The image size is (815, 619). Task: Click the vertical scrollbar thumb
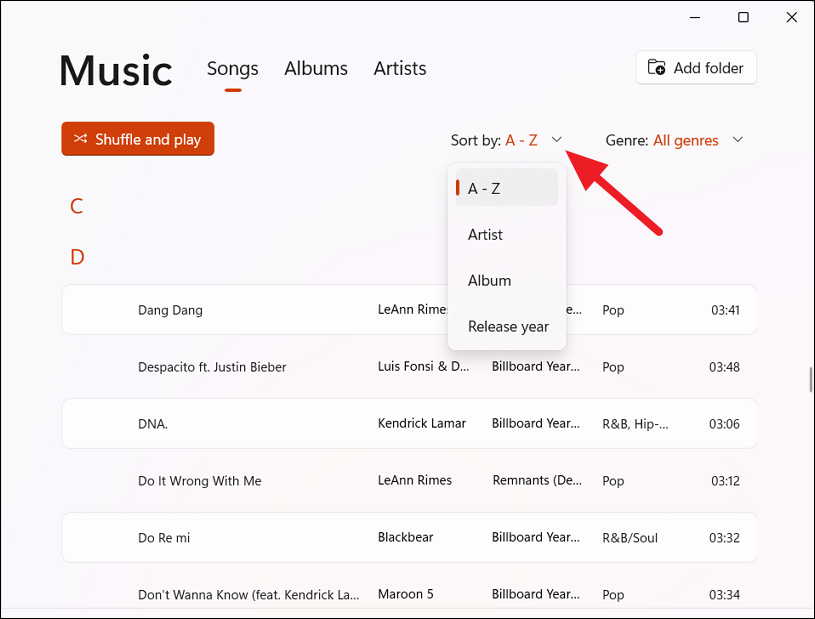click(810, 382)
